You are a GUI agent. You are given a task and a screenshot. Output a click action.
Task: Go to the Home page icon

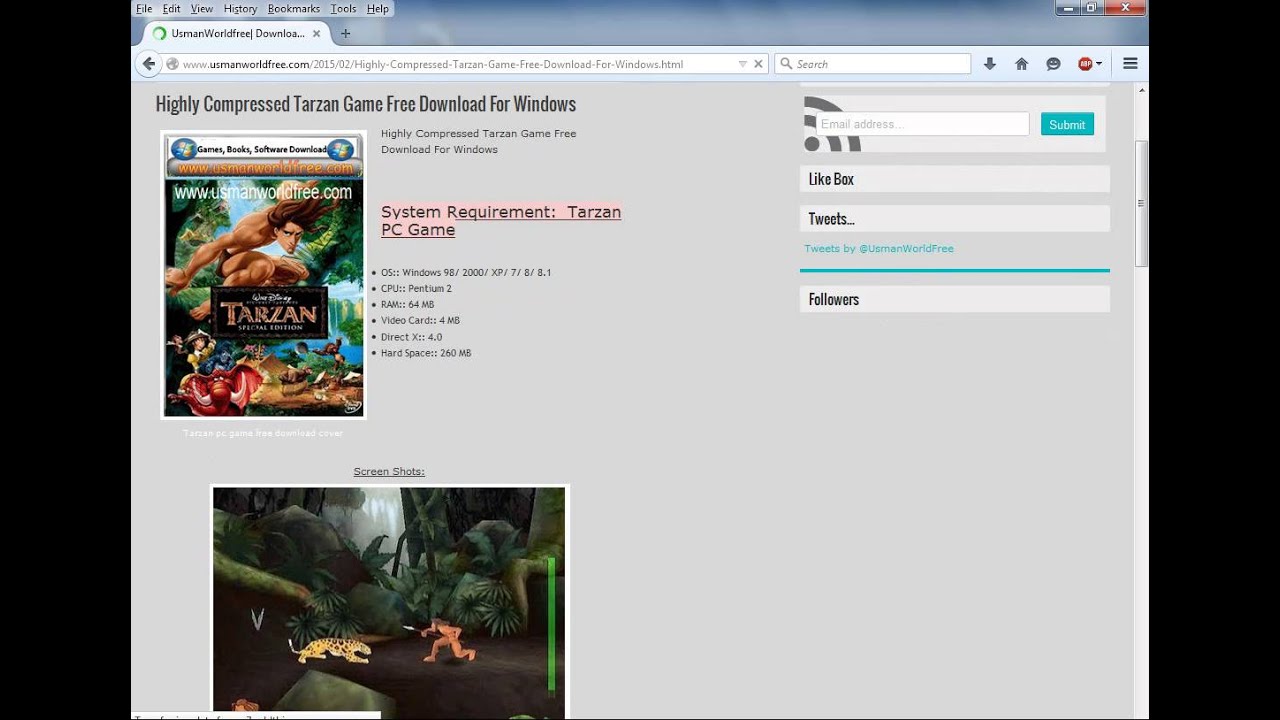click(1021, 64)
